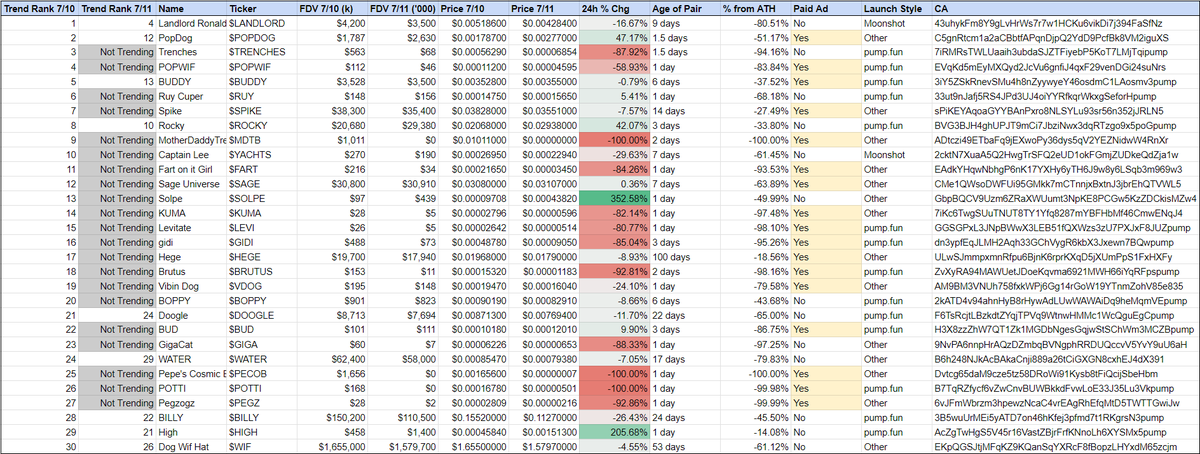
Task: Select the 'Levitate' name cell
Action: (x=191, y=227)
